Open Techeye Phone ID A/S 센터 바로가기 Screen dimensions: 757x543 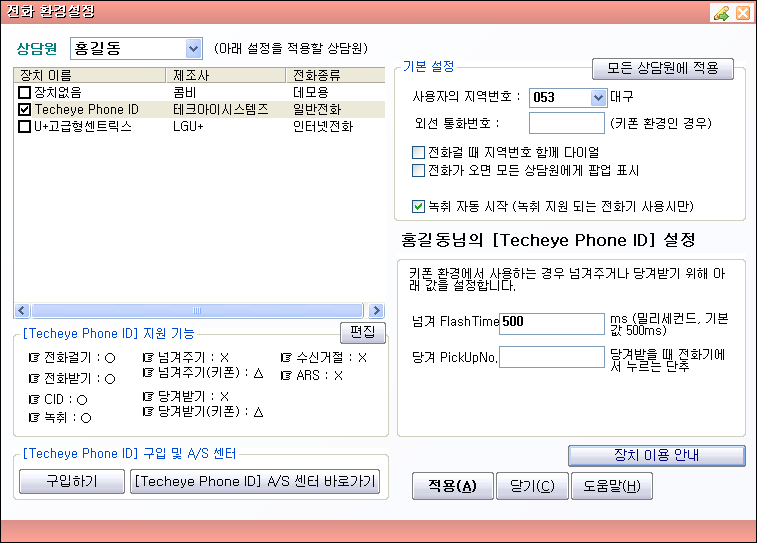255,481
